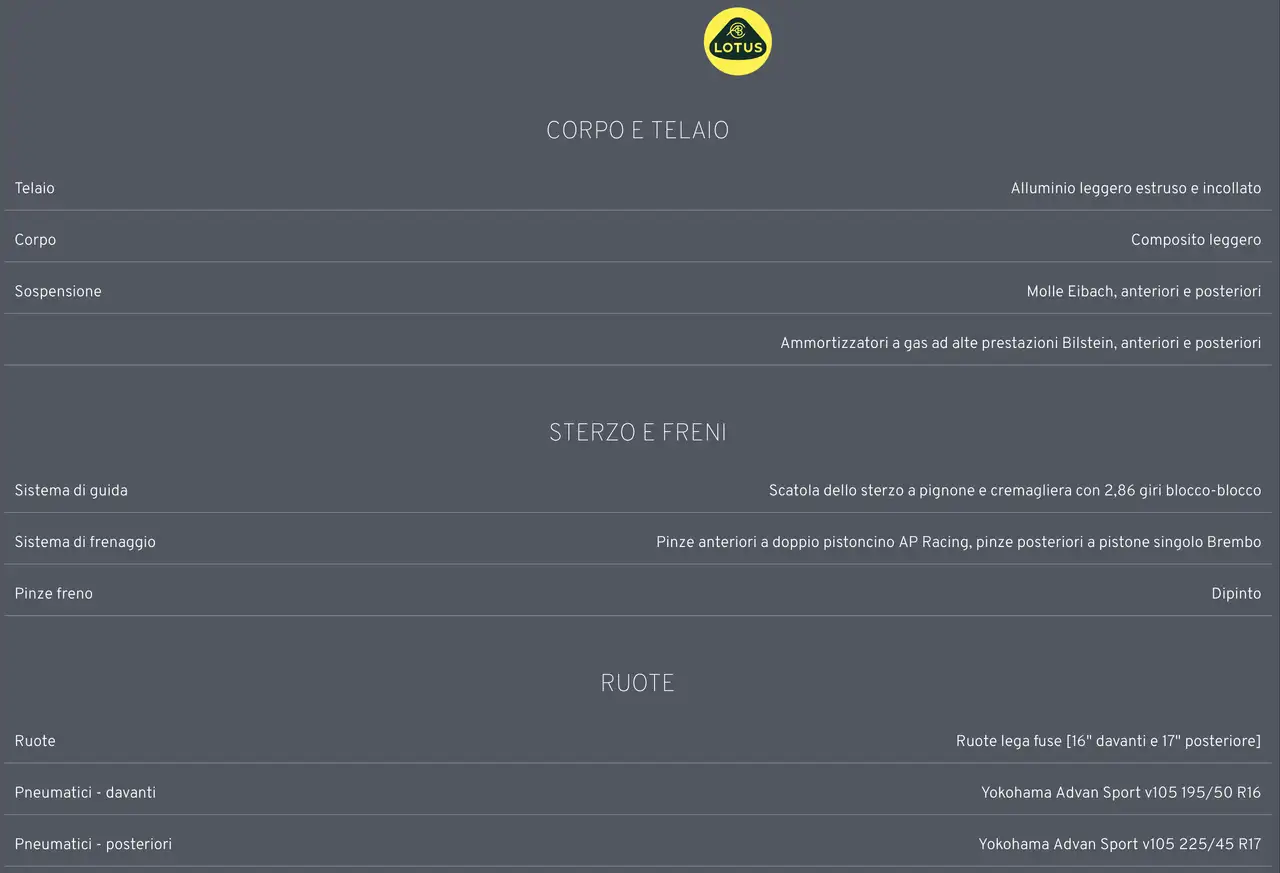Select the STERZO E FRENI section heading

638,433
